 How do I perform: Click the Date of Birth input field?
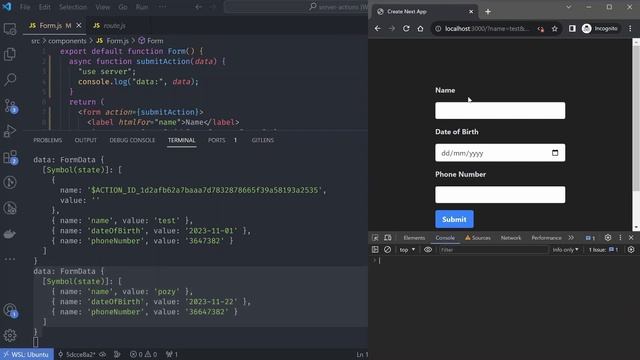[500, 153]
